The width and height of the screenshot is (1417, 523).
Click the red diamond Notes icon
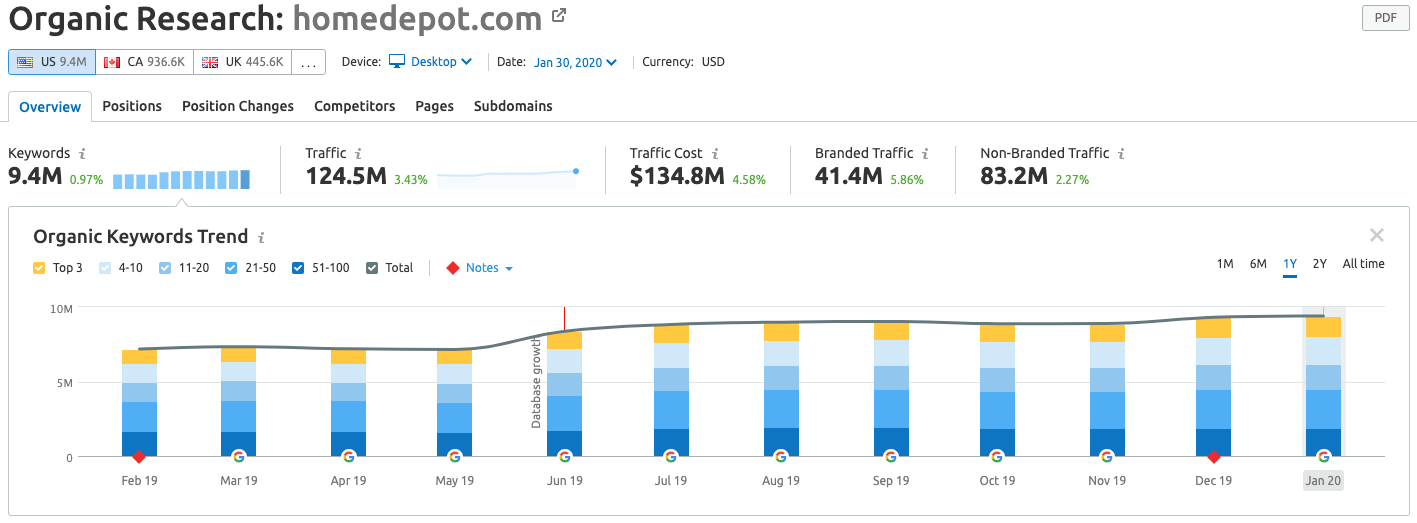pos(452,268)
